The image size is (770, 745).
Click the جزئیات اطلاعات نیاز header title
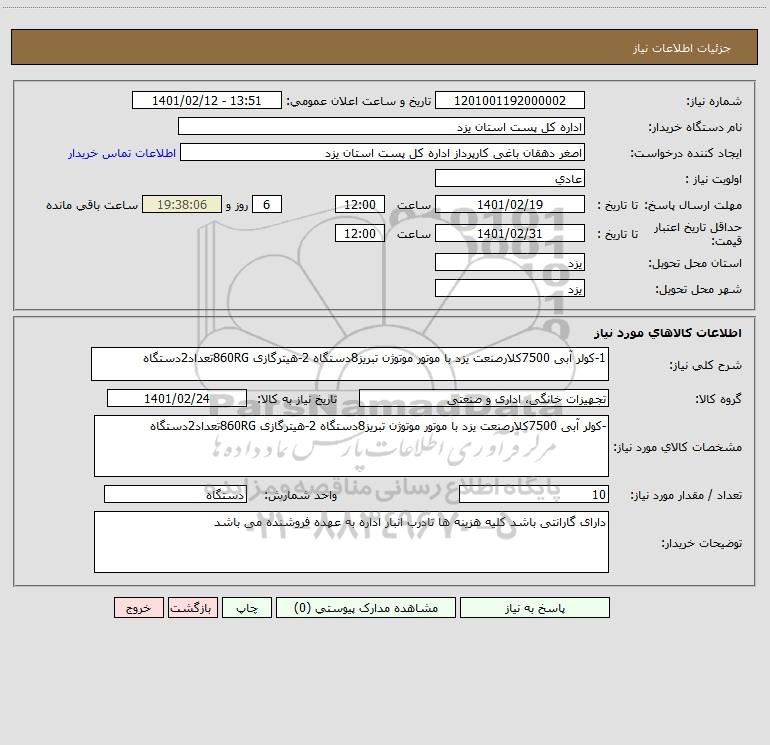coord(682,48)
